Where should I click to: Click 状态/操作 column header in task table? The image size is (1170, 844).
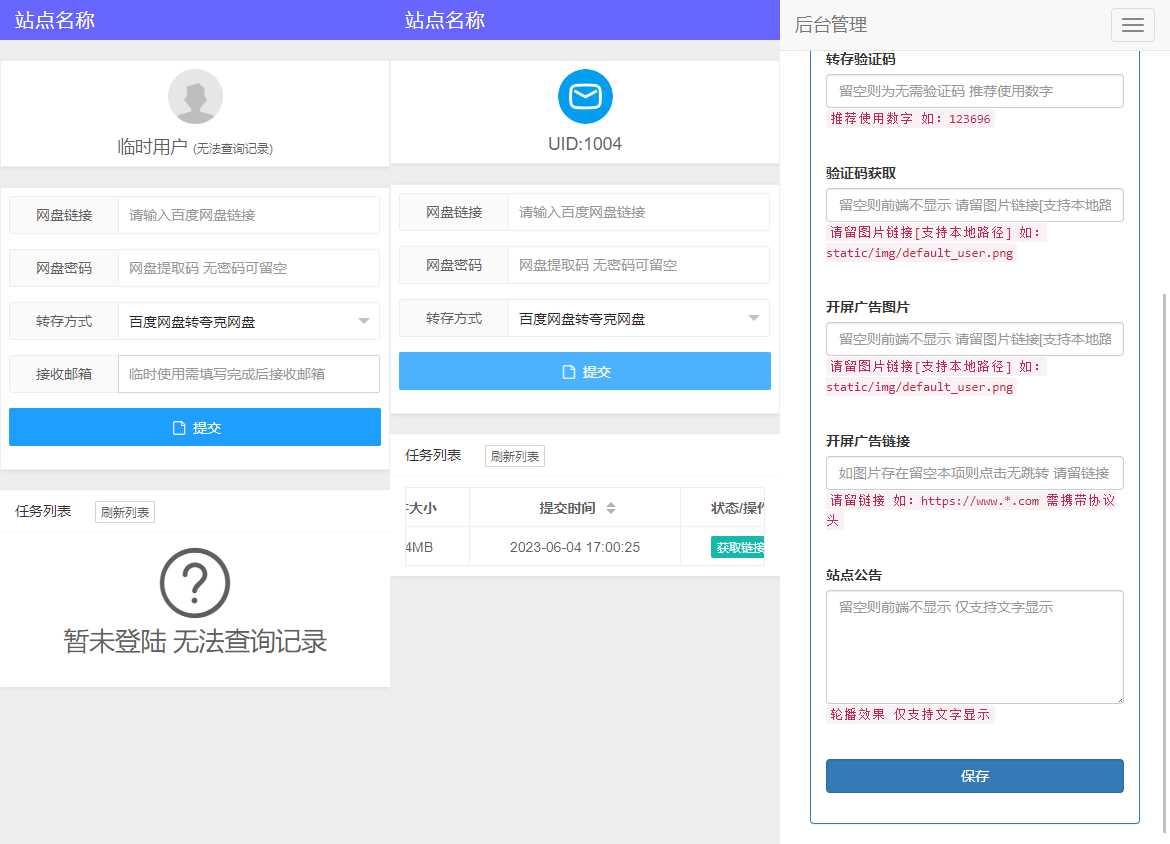[737, 507]
